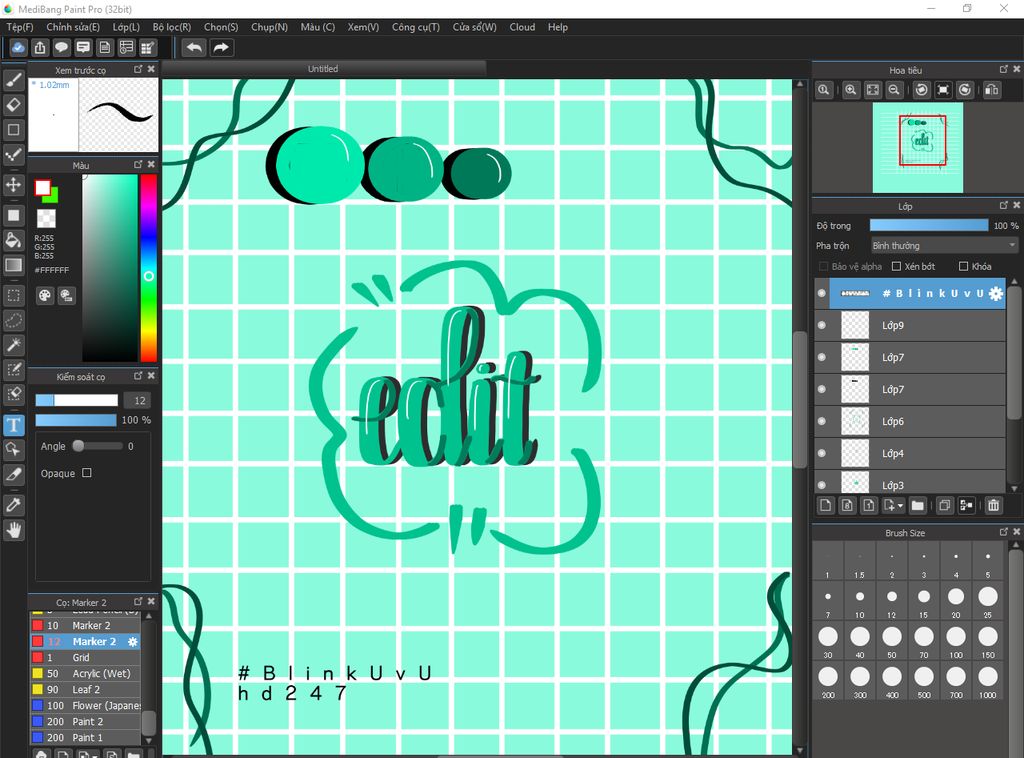Select the Text tool
Image resolution: width=1024 pixels, height=758 pixels.
pos(13,425)
